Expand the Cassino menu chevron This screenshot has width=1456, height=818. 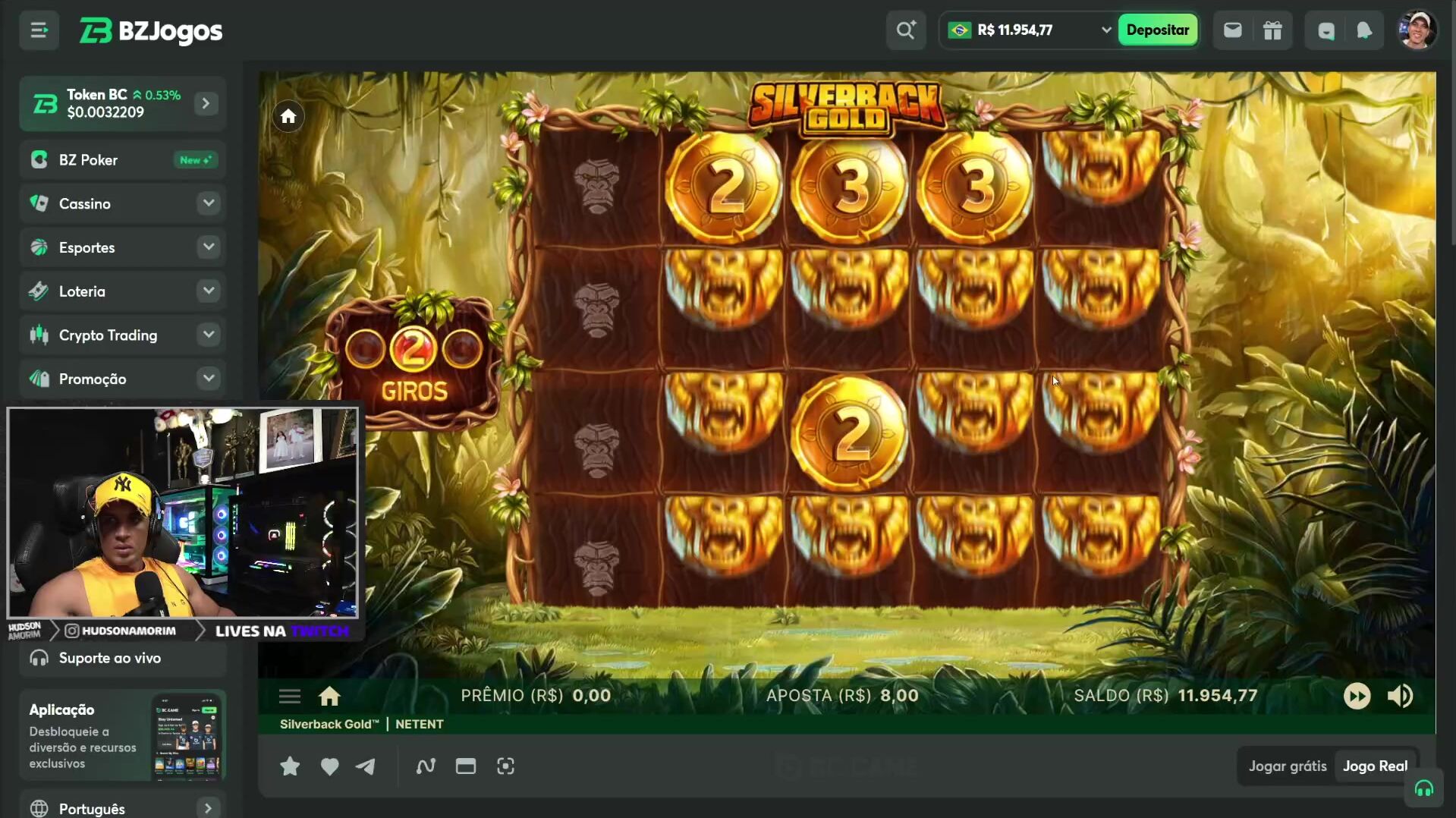tap(208, 203)
